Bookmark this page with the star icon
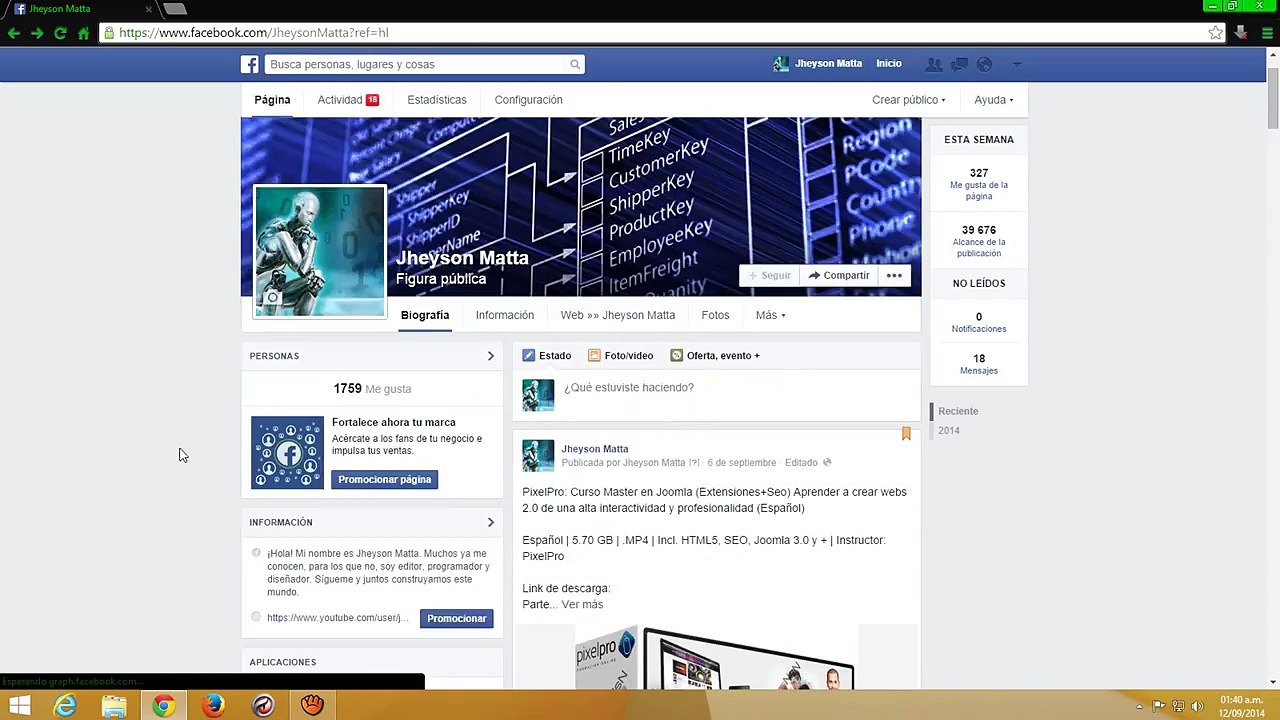This screenshot has height=720, width=1280. 1215,33
